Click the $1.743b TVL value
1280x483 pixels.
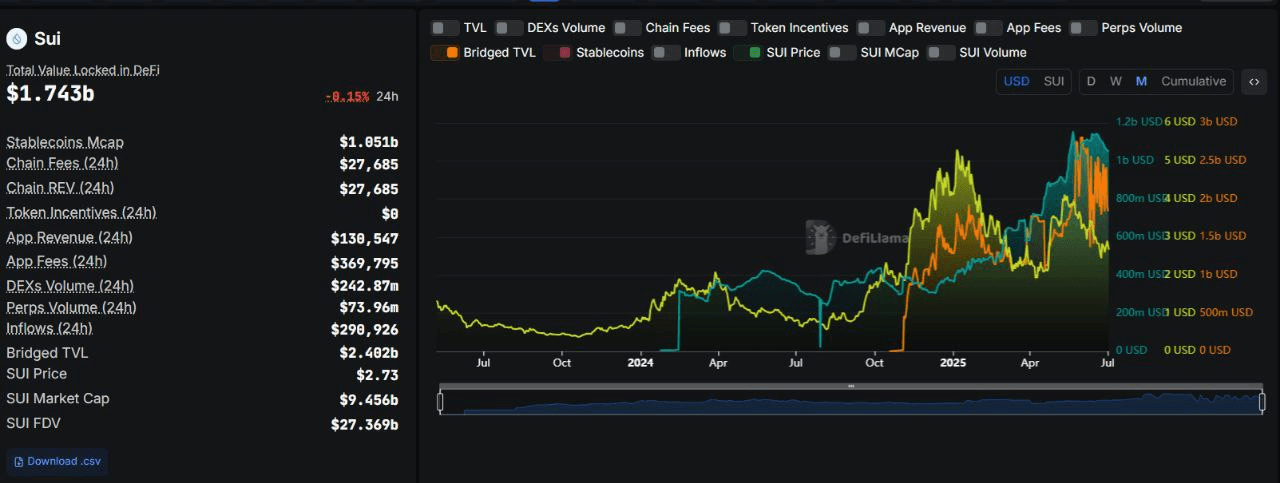coord(50,93)
